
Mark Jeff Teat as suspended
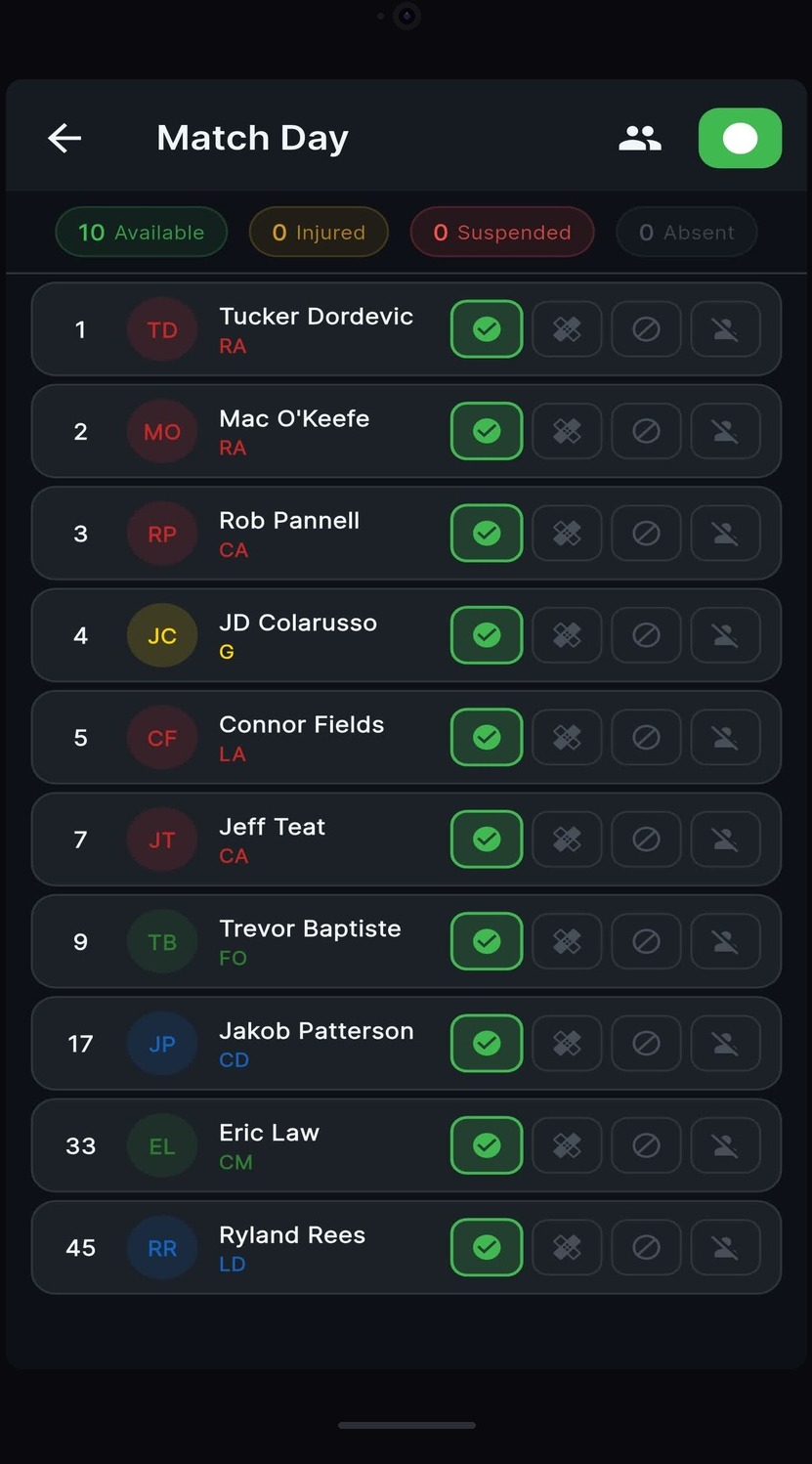[x=646, y=839]
